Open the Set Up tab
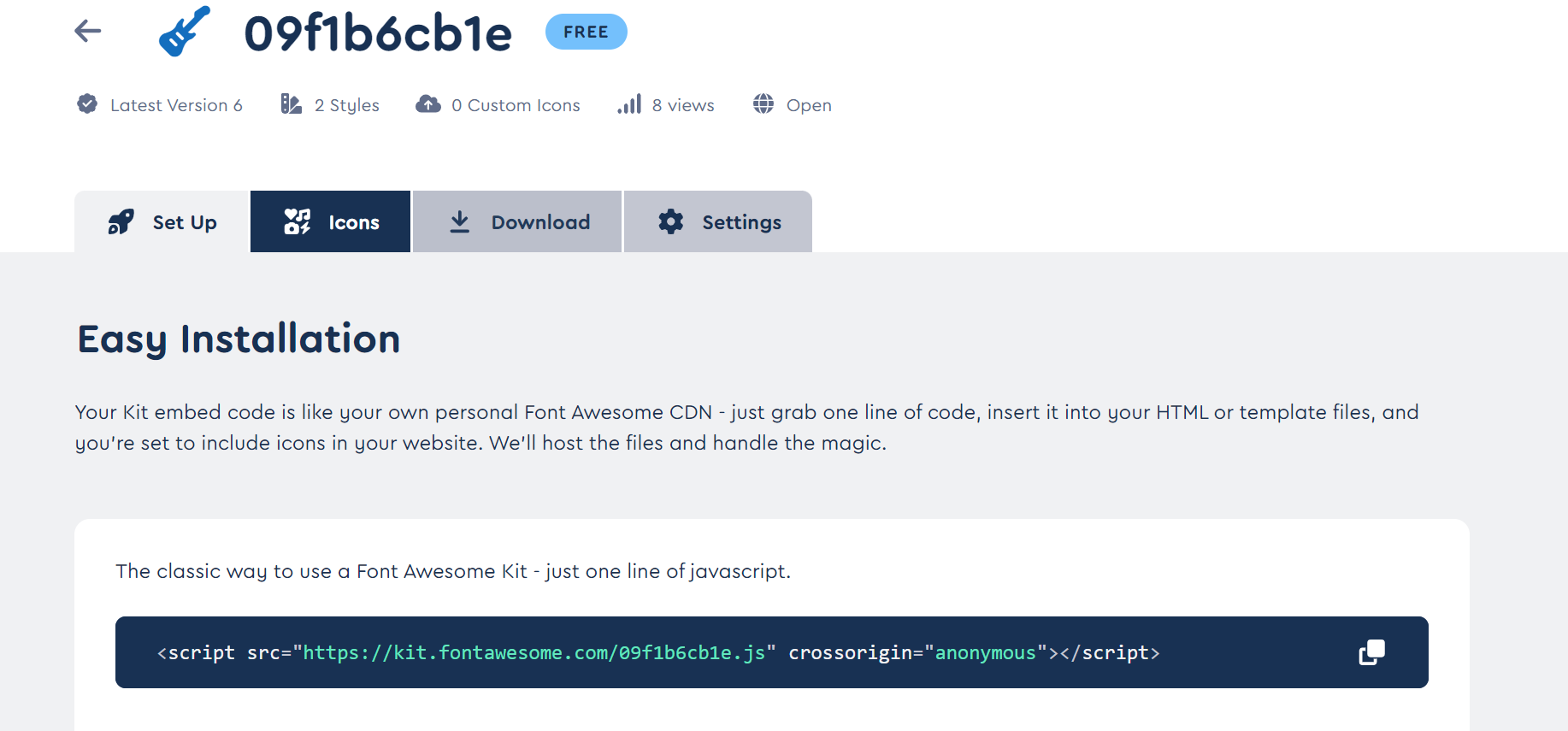1568x731 pixels. [162, 222]
